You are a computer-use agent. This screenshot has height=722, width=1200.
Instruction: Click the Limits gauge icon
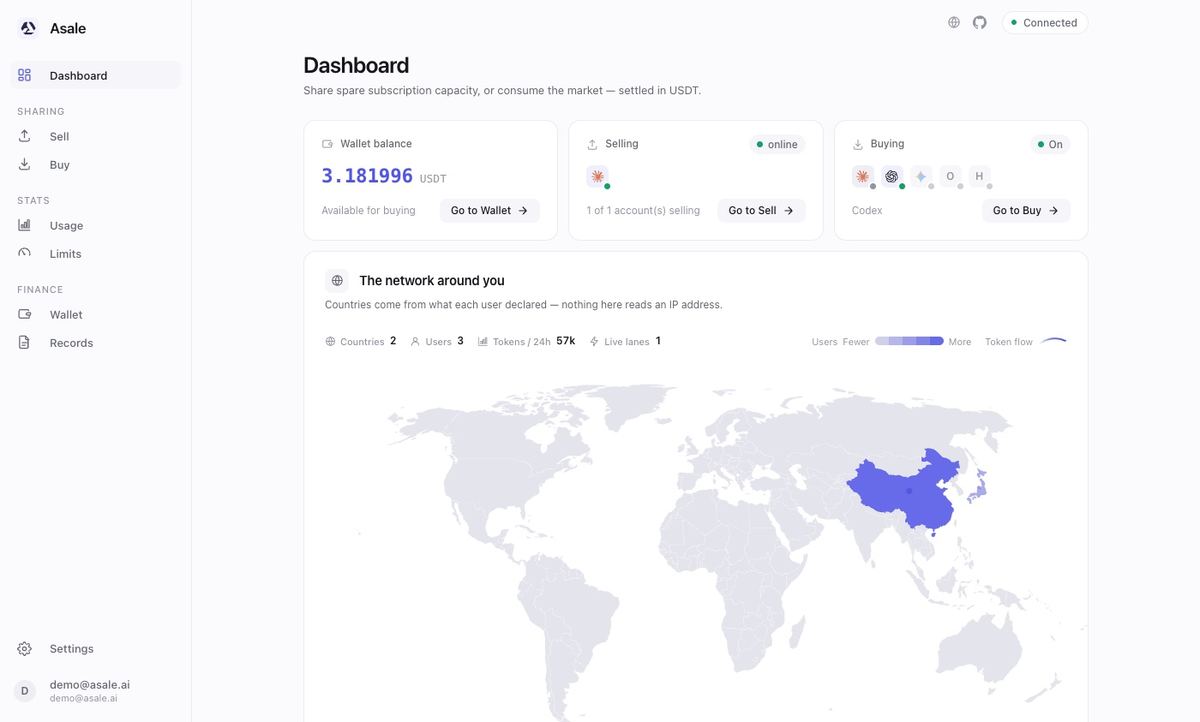tap(25, 253)
